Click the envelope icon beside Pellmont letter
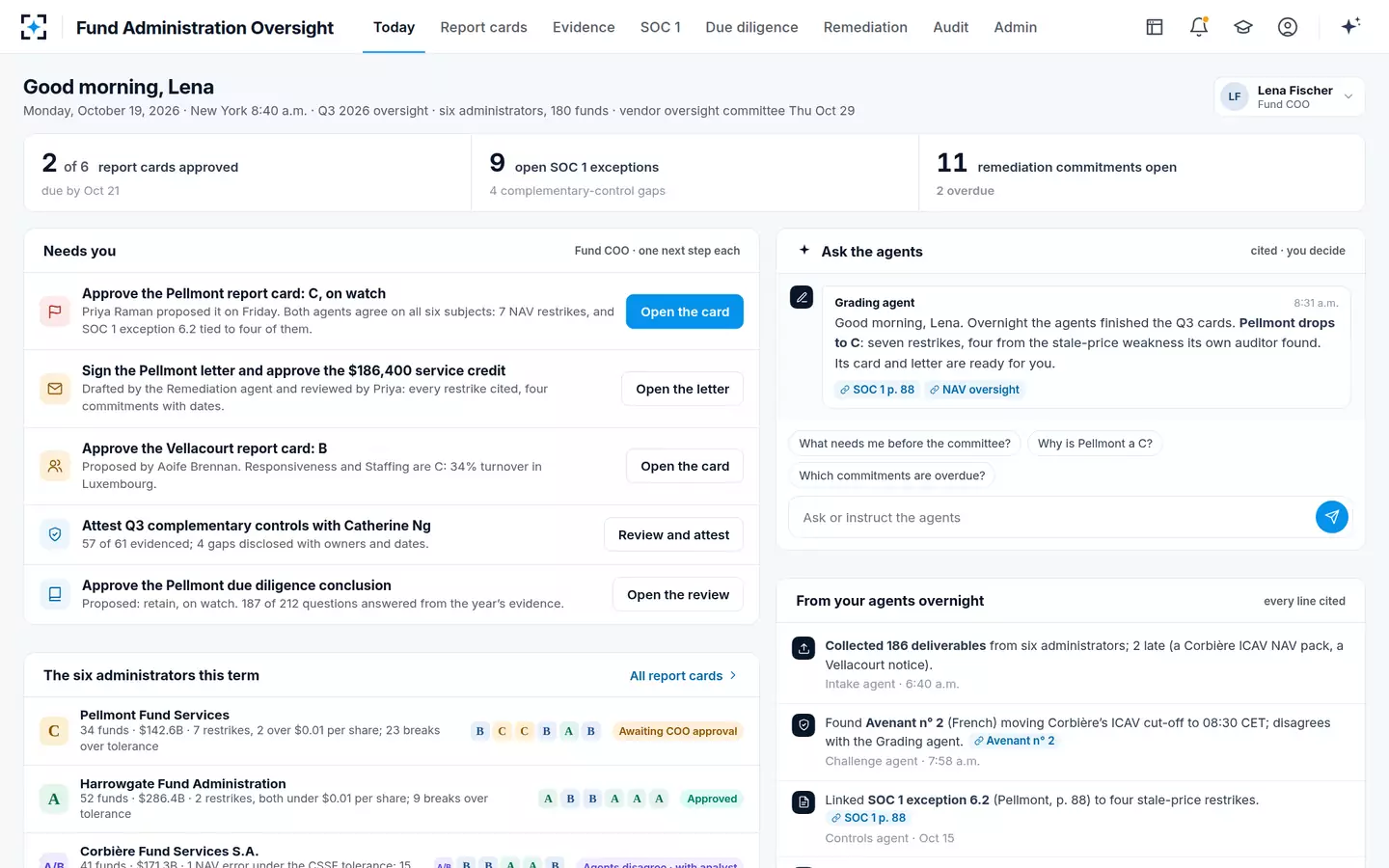Viewport: 1389px width, 868px height. 55,389
